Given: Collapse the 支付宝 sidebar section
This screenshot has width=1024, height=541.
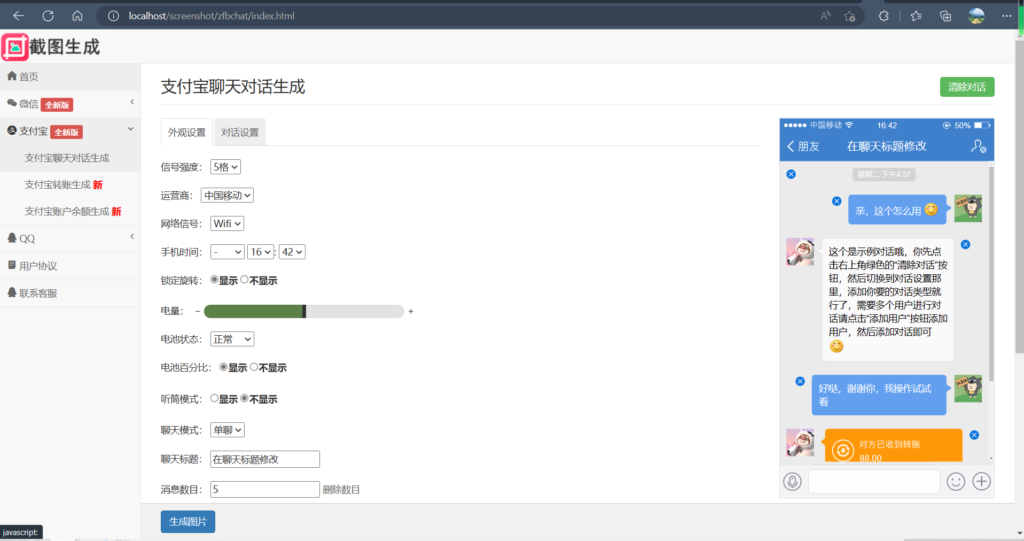Looking at the screenshot, I should tap(70, 131).
